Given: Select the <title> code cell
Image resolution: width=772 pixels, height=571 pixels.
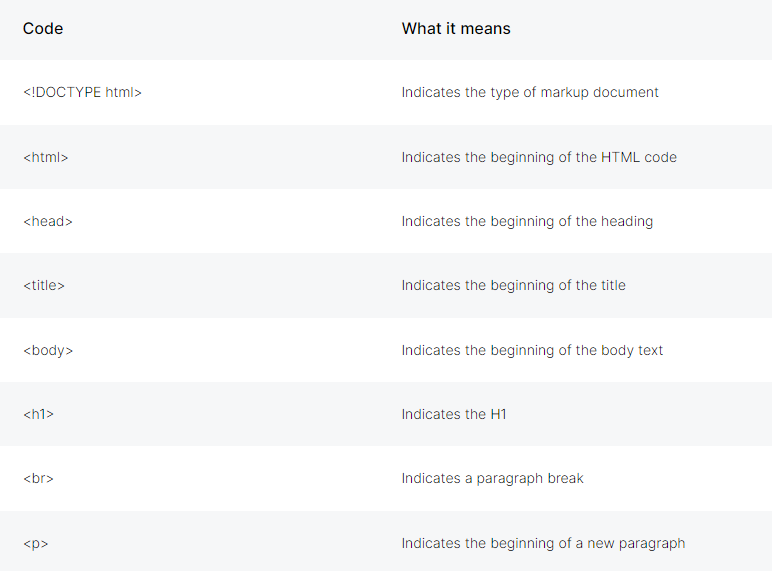Looking at the screenshot, I should 44,285.
